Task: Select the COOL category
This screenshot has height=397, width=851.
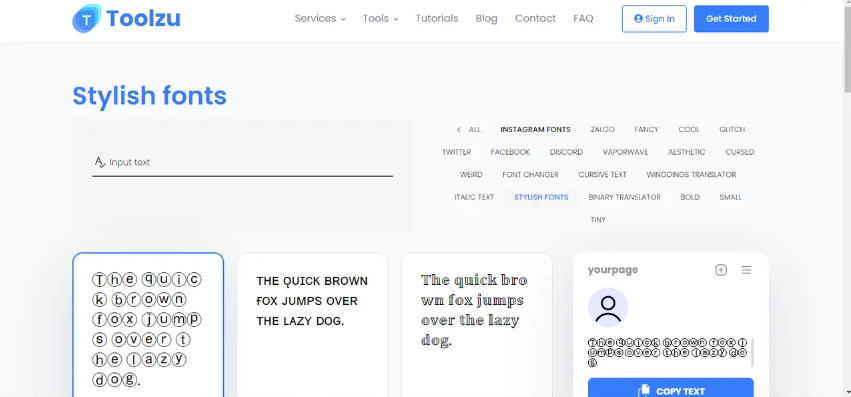Action: pyautogui.click(x=689, y=130)
